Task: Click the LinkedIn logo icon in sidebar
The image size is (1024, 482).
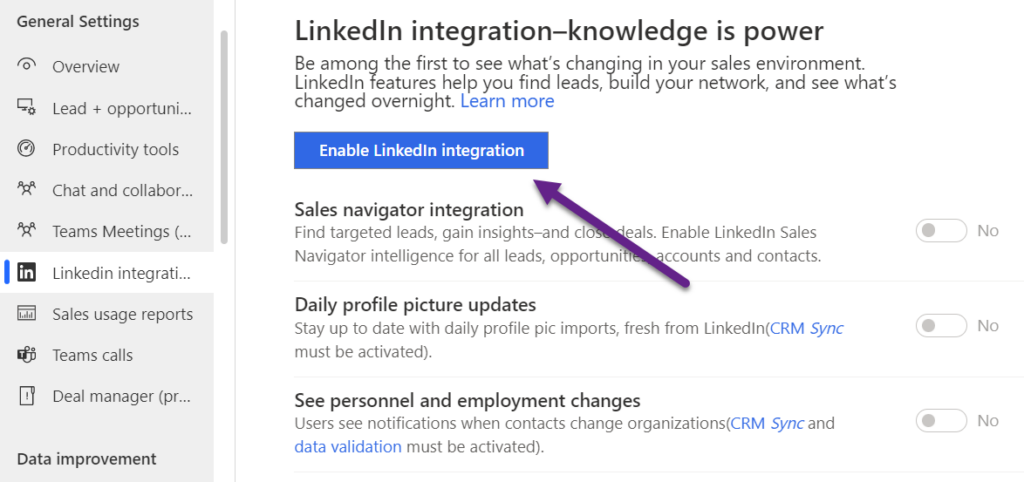Action: point(28,272)
